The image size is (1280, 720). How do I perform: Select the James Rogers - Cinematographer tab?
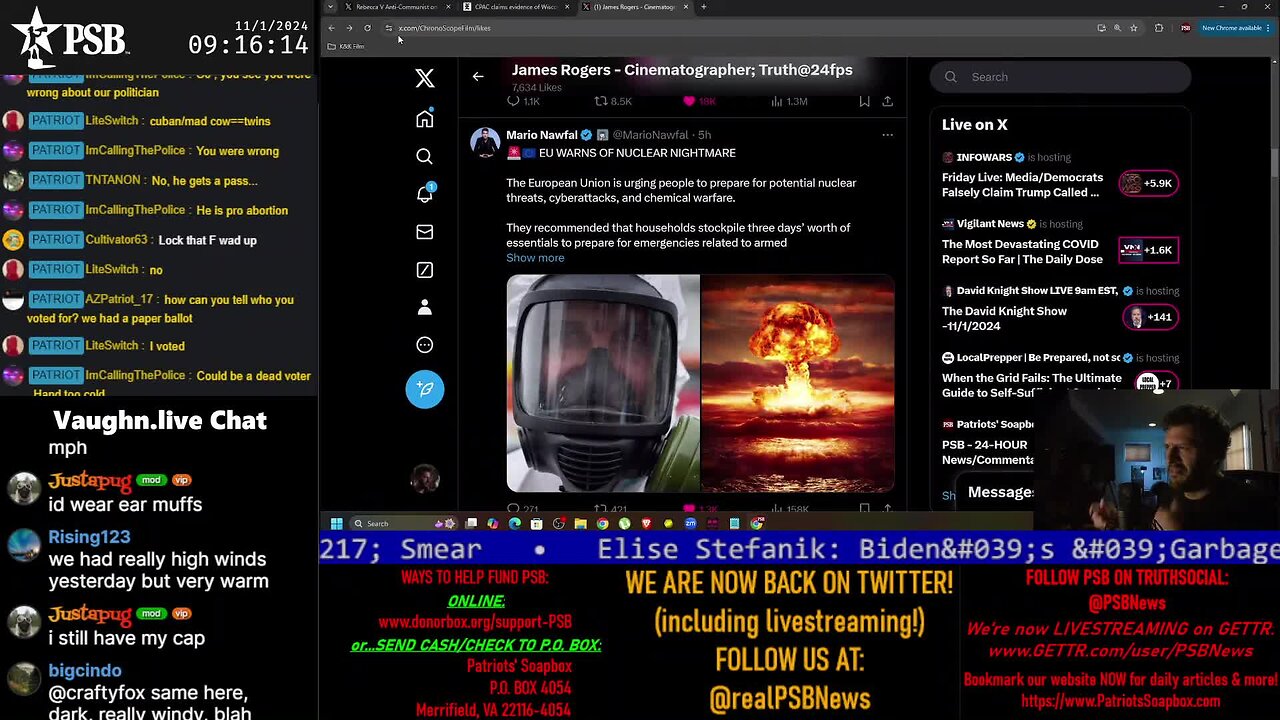(x=637, y=7)
